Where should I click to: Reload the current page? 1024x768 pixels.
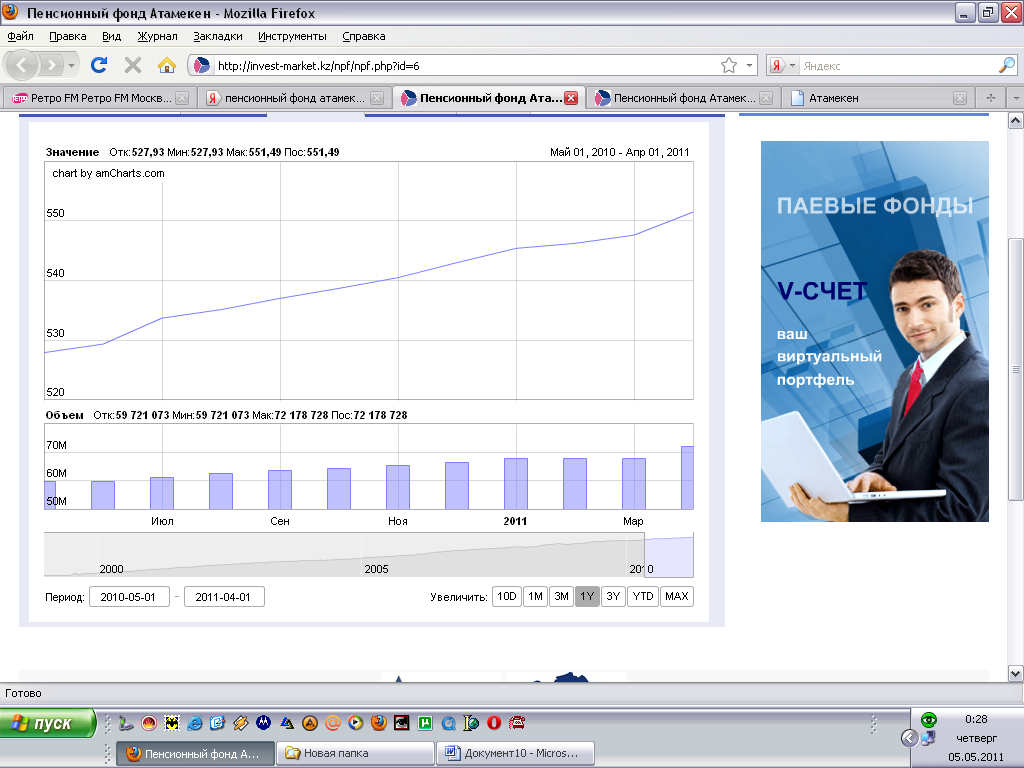tap(99, 65)
